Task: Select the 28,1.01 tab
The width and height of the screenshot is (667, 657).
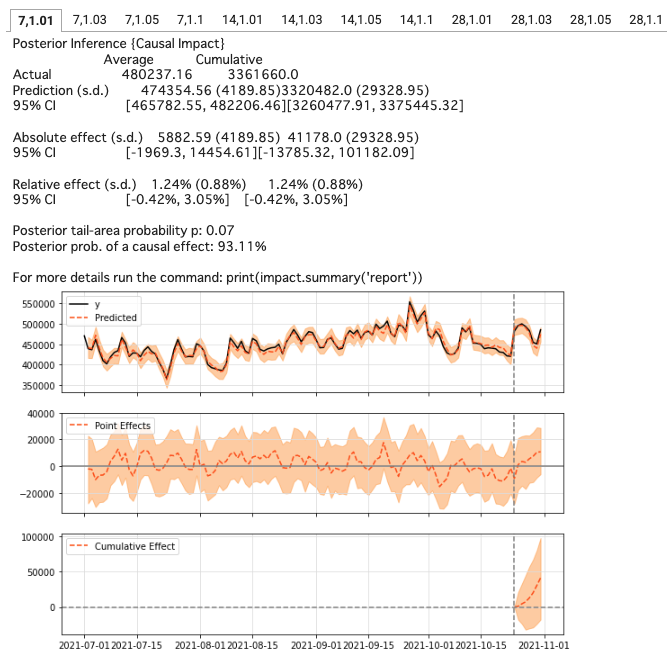Action: pos(471,20)
